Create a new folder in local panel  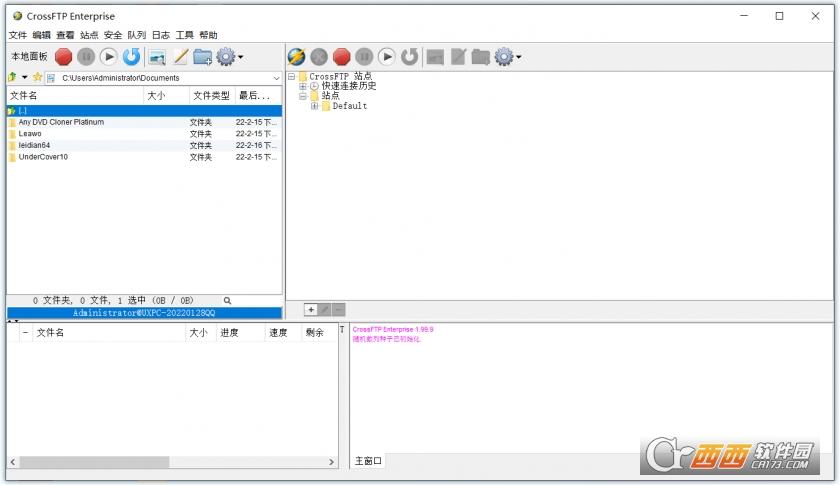click(x=202, y=57)
